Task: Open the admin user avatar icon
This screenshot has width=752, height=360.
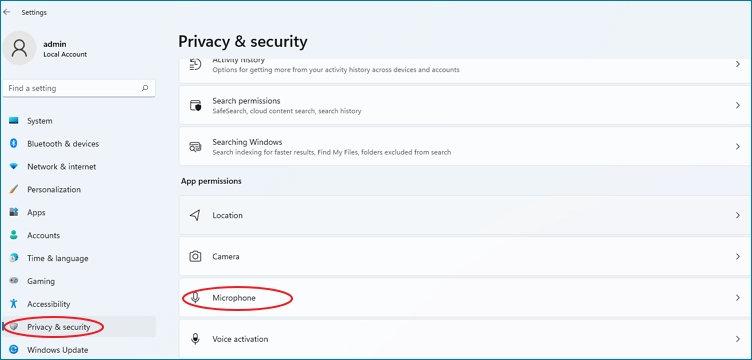Action: (19, 48)
